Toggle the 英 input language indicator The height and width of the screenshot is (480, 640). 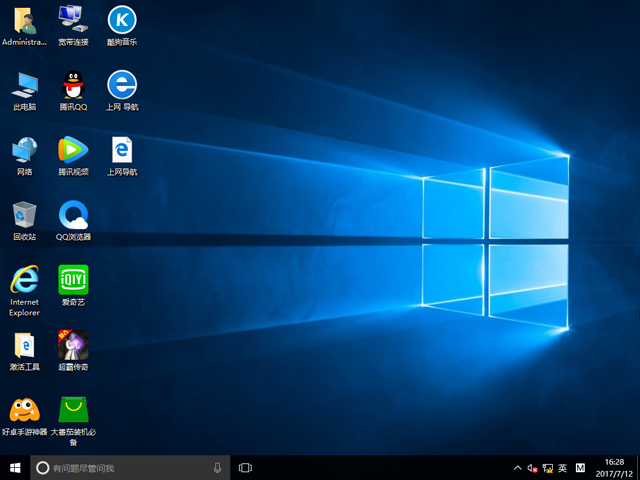pyautogui.click(x=562, y=468)
